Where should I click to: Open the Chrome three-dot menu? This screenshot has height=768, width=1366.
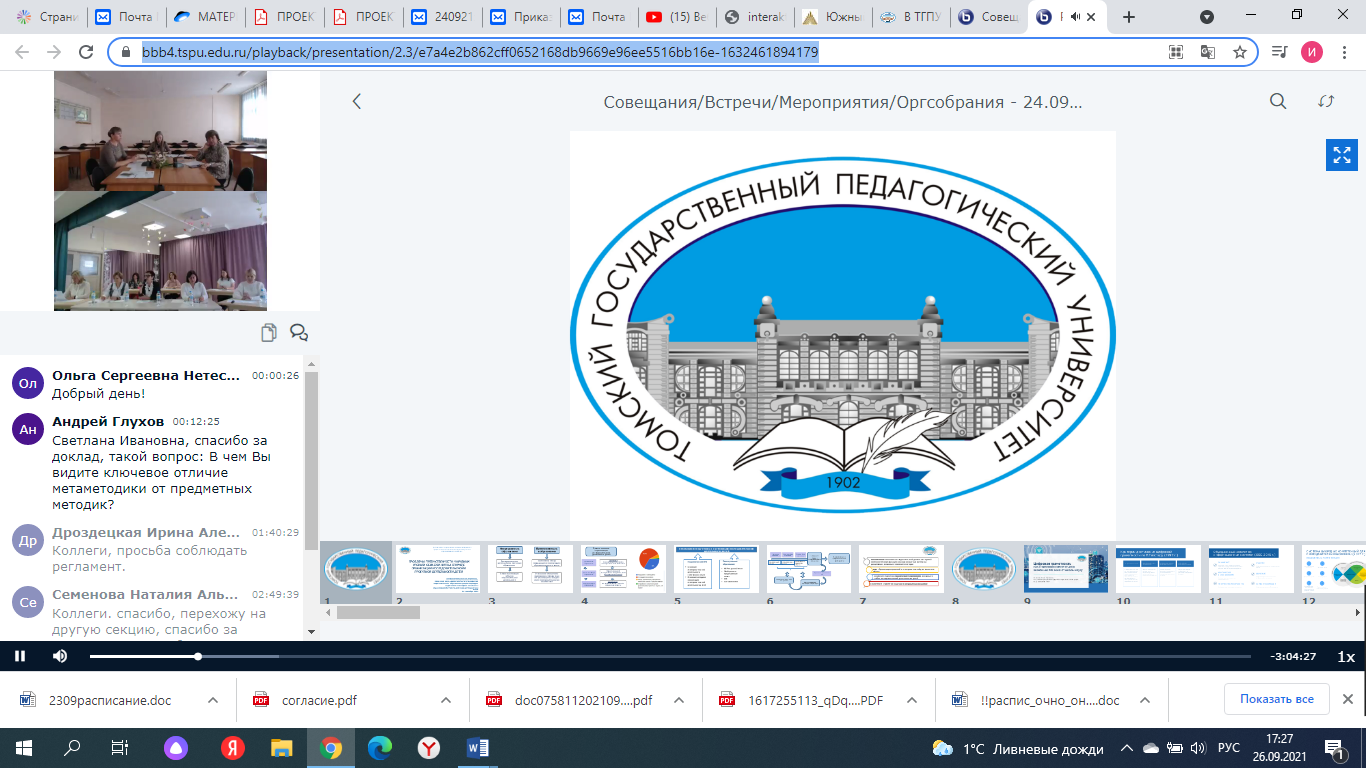1344,52
